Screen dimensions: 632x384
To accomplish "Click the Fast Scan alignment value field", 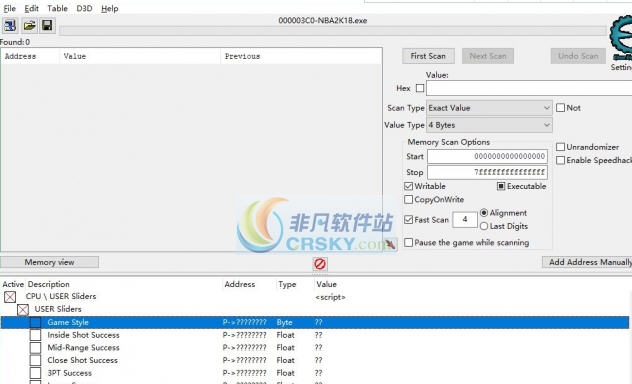I will pos(465,220).
